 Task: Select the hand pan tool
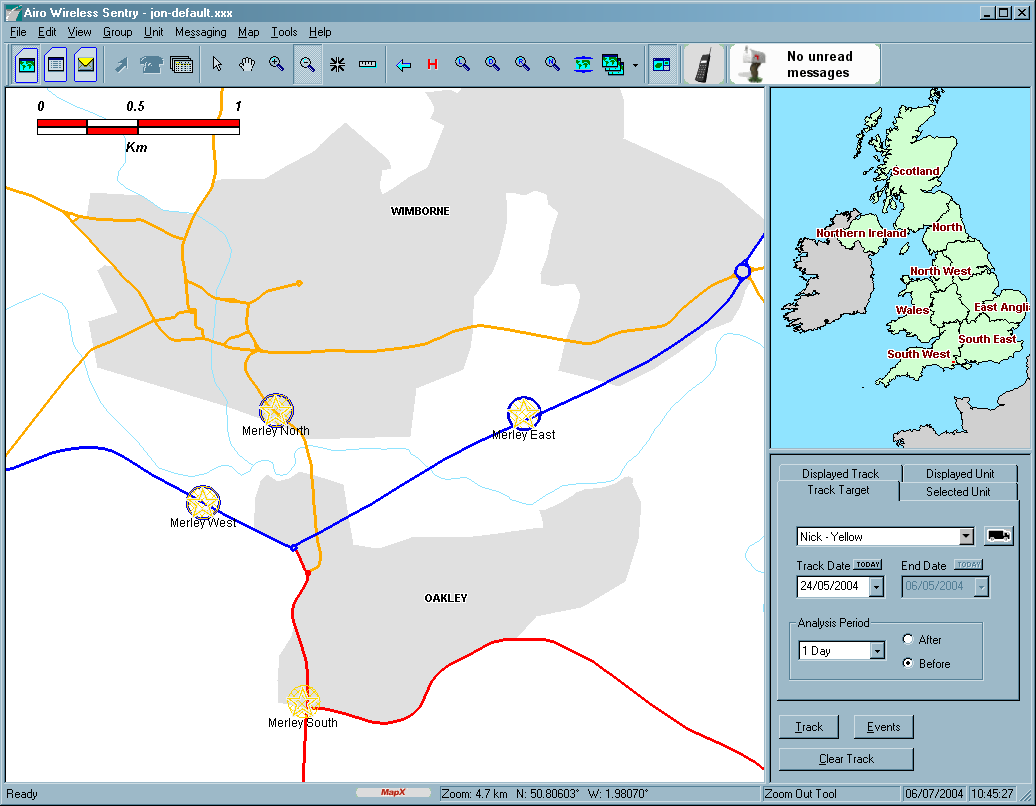246,64
